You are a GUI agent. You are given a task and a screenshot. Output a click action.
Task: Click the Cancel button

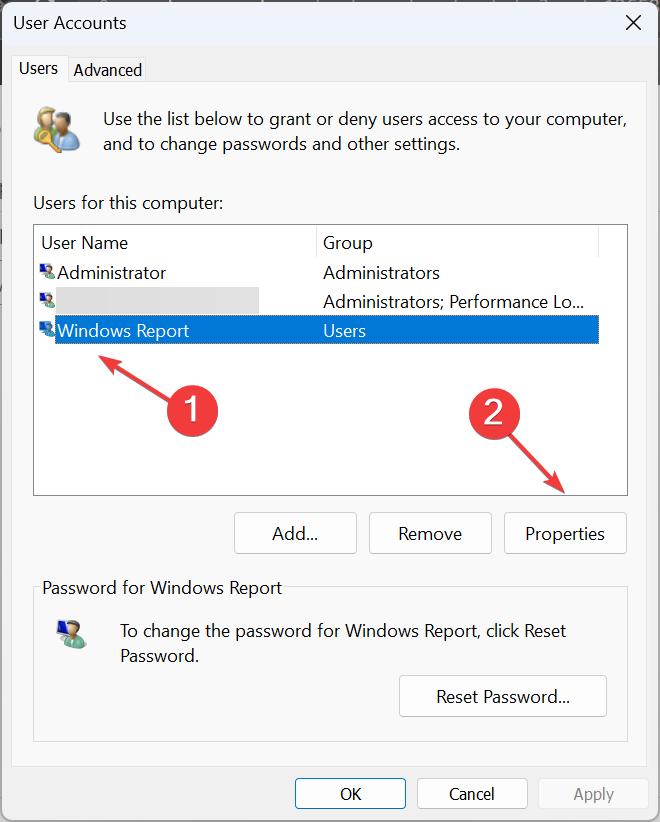[x=471, y=794]
